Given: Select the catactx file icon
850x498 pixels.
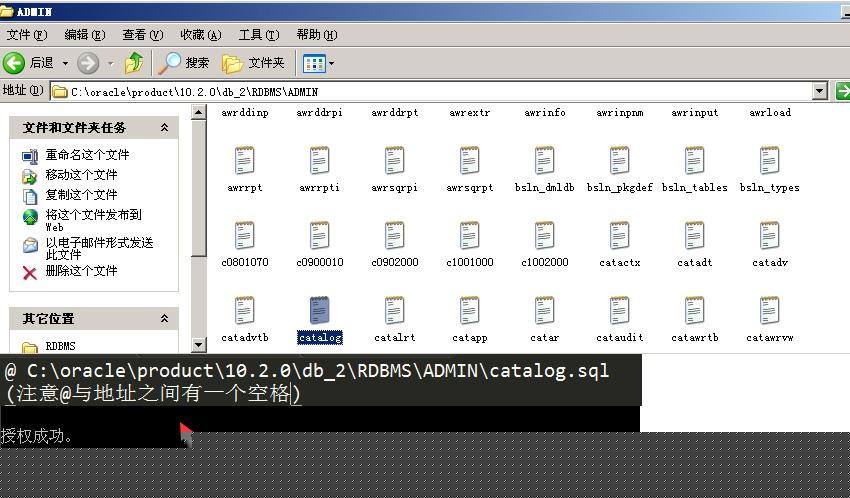Looking at the screenshot, I should click(x=620, y=236).
